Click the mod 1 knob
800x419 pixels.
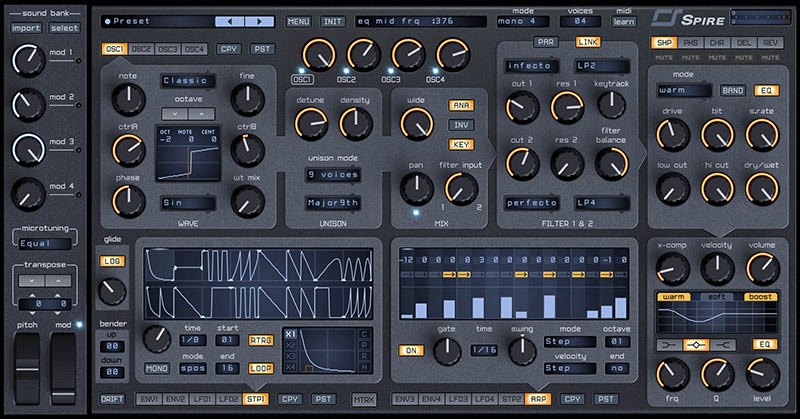29,60
